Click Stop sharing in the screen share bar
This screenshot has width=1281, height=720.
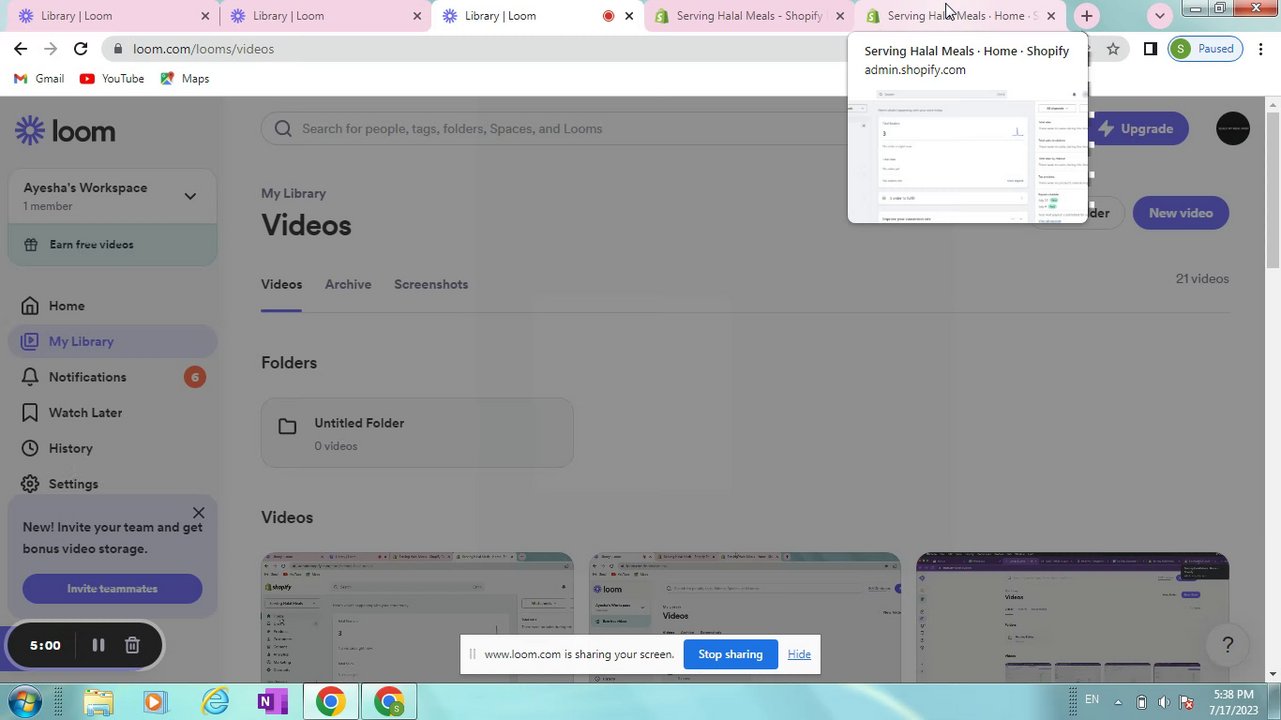tap(730, 654)
